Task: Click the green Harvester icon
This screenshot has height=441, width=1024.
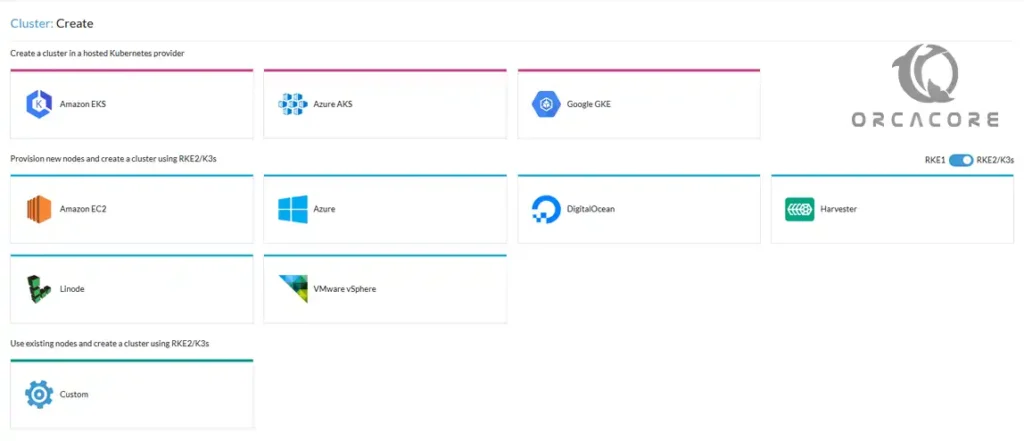Action: (x=799, y=210)
